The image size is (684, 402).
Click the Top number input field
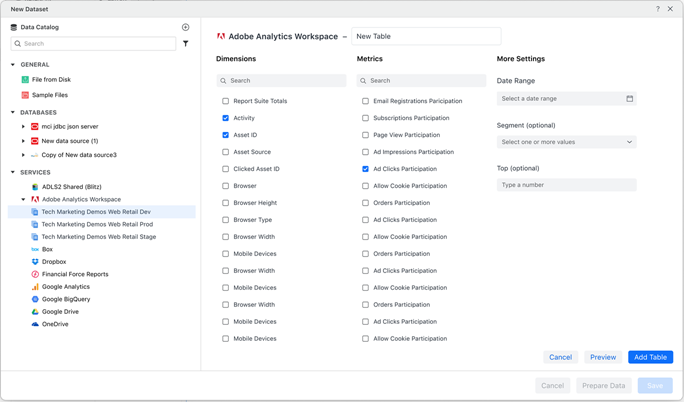point(566,185)
